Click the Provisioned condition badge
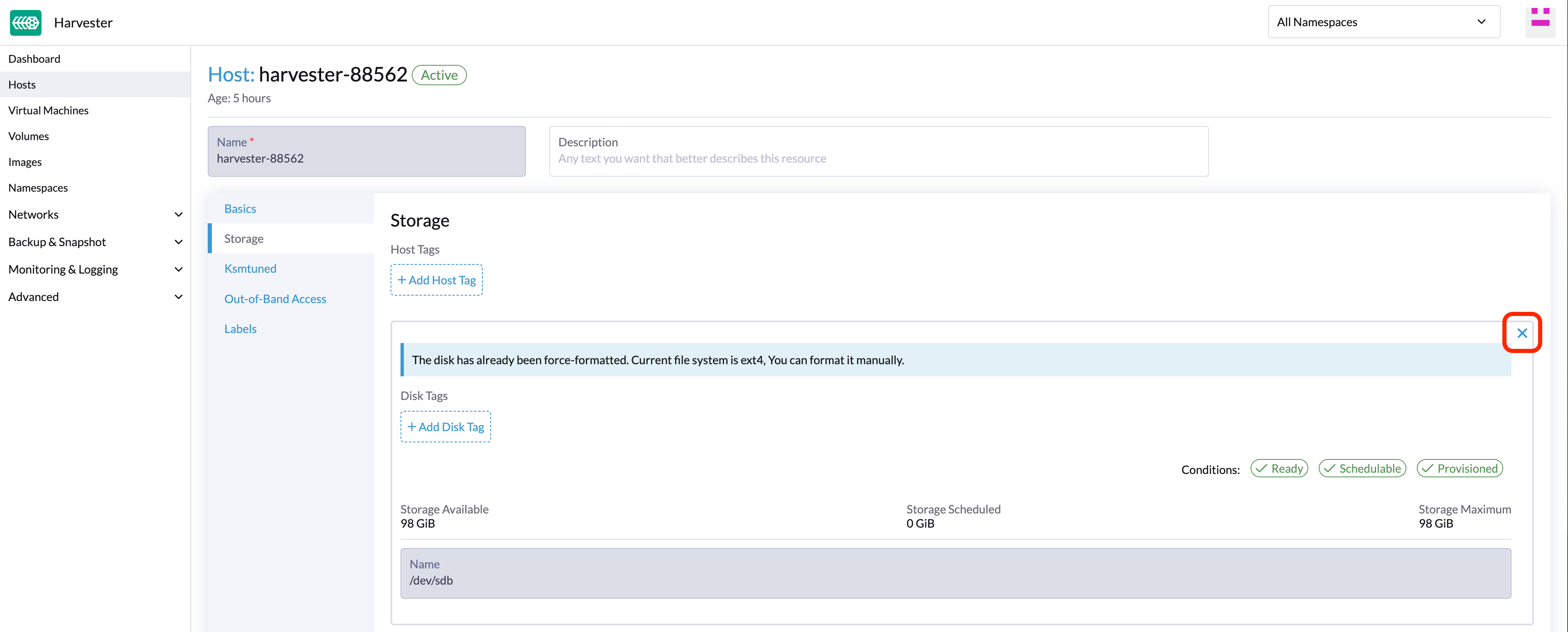The width and height of the screenshot is (1568, 632). tap(1459, 468)
